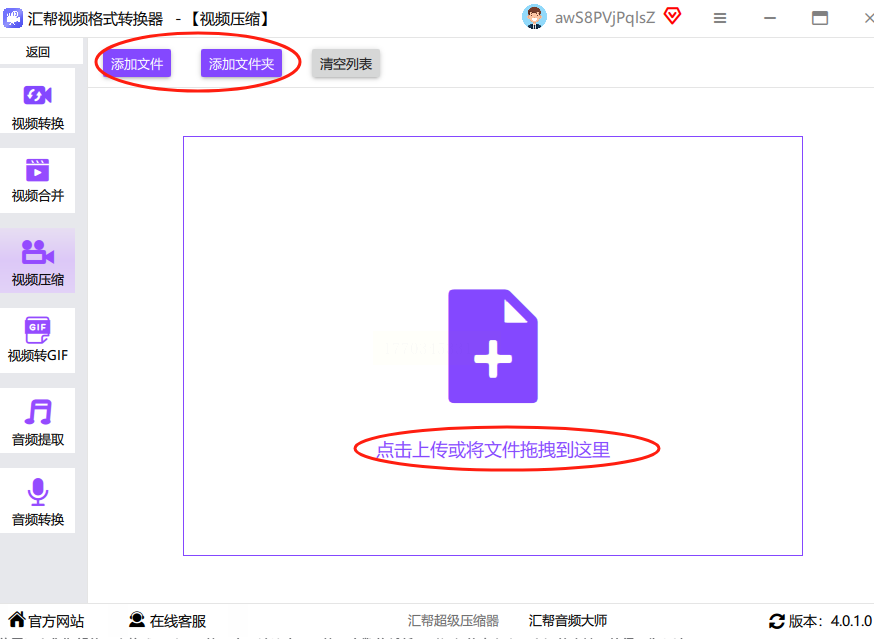
Task: Open the hamburger menu icon
Action: tap(720, 18)
